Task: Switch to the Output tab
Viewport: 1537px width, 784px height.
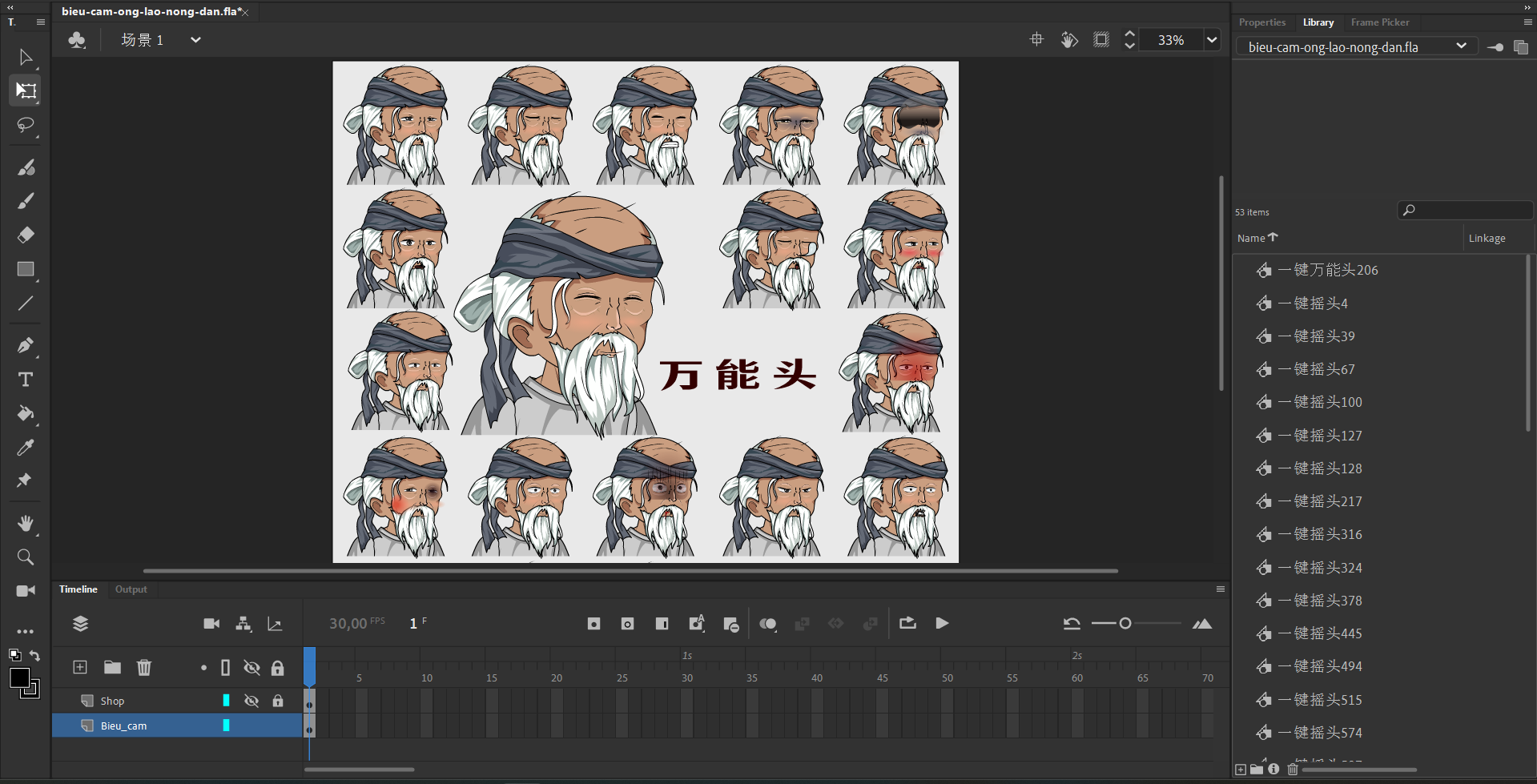Action: pyautogui.click(x=131, y=589)
